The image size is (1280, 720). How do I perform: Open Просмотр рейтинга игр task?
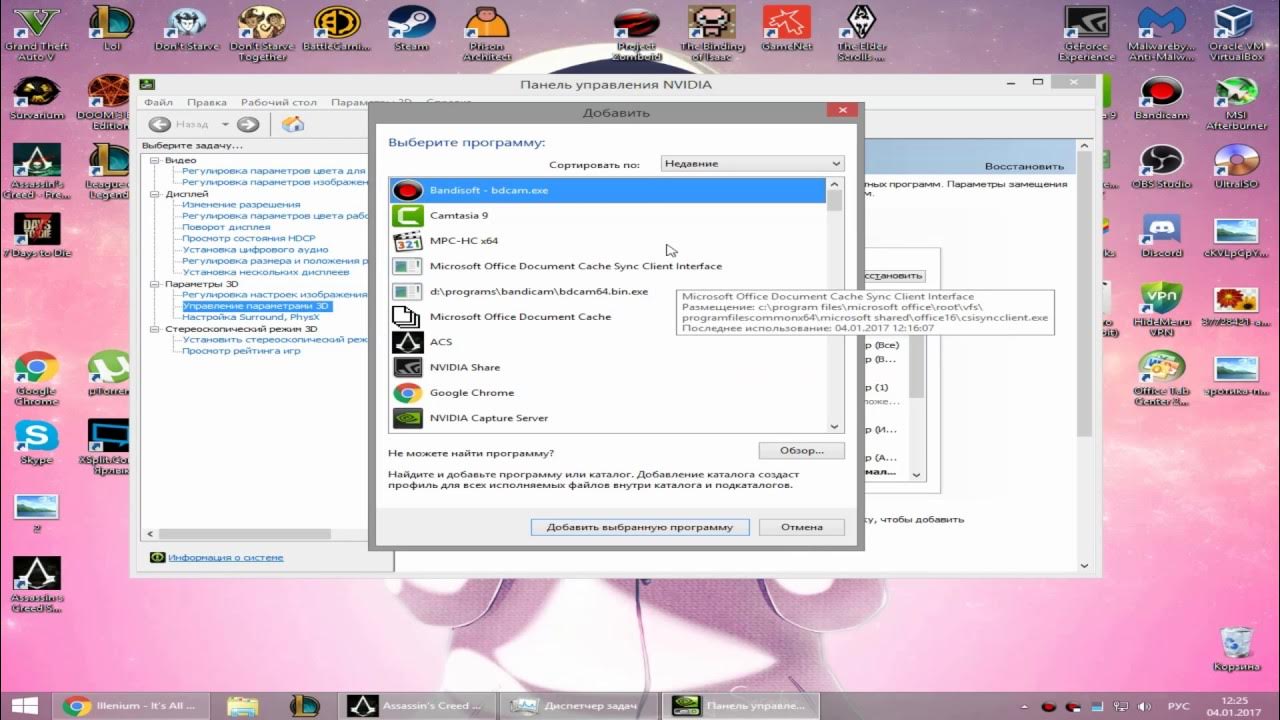tap(241, 351)
